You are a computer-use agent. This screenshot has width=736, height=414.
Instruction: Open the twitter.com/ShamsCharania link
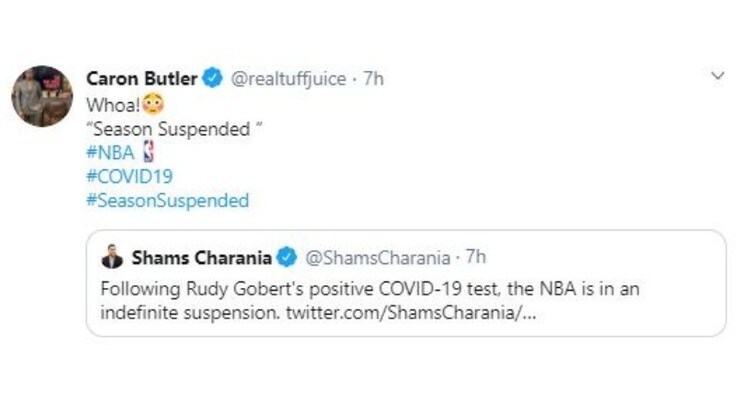(411, 313)
